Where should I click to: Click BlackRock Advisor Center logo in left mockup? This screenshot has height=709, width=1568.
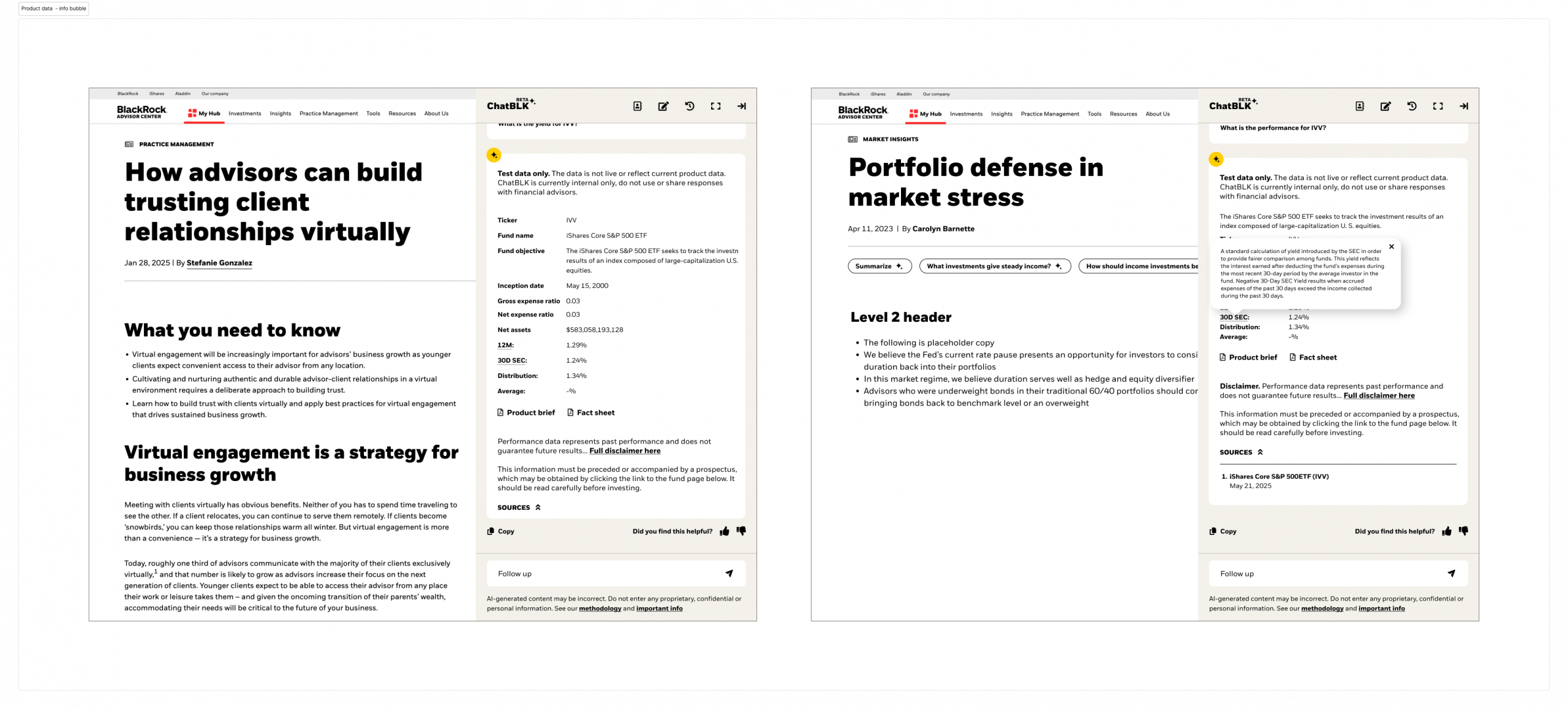[141, 112]
